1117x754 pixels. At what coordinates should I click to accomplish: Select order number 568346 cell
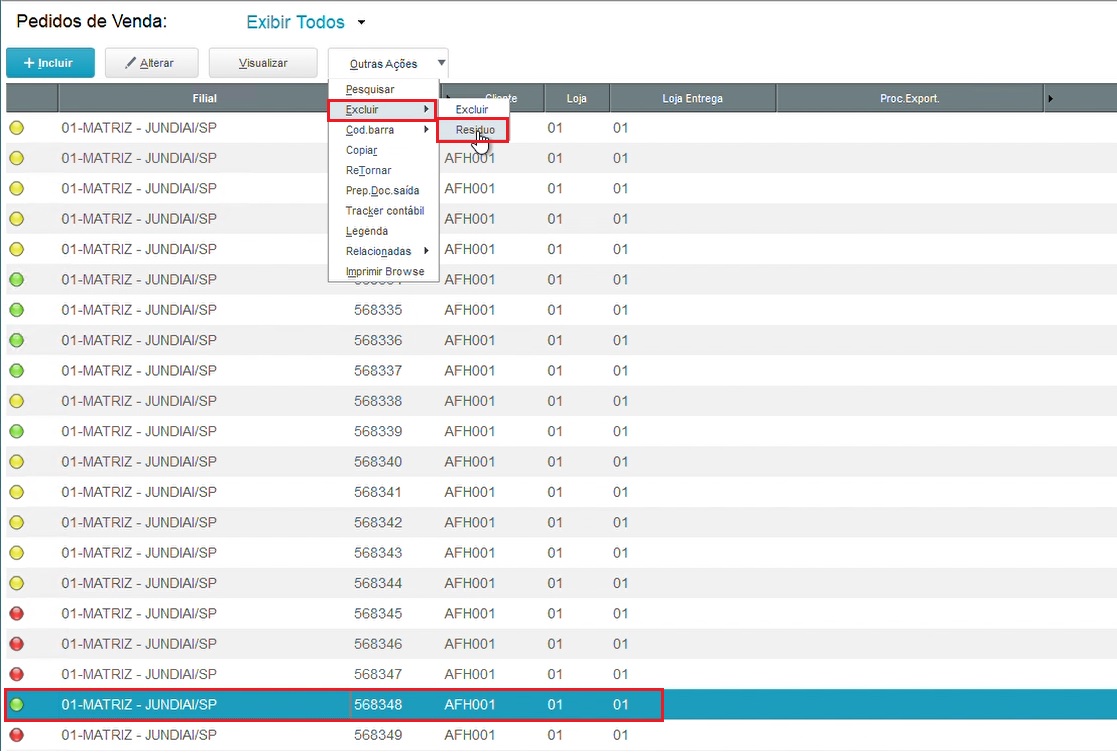(378, 644)
